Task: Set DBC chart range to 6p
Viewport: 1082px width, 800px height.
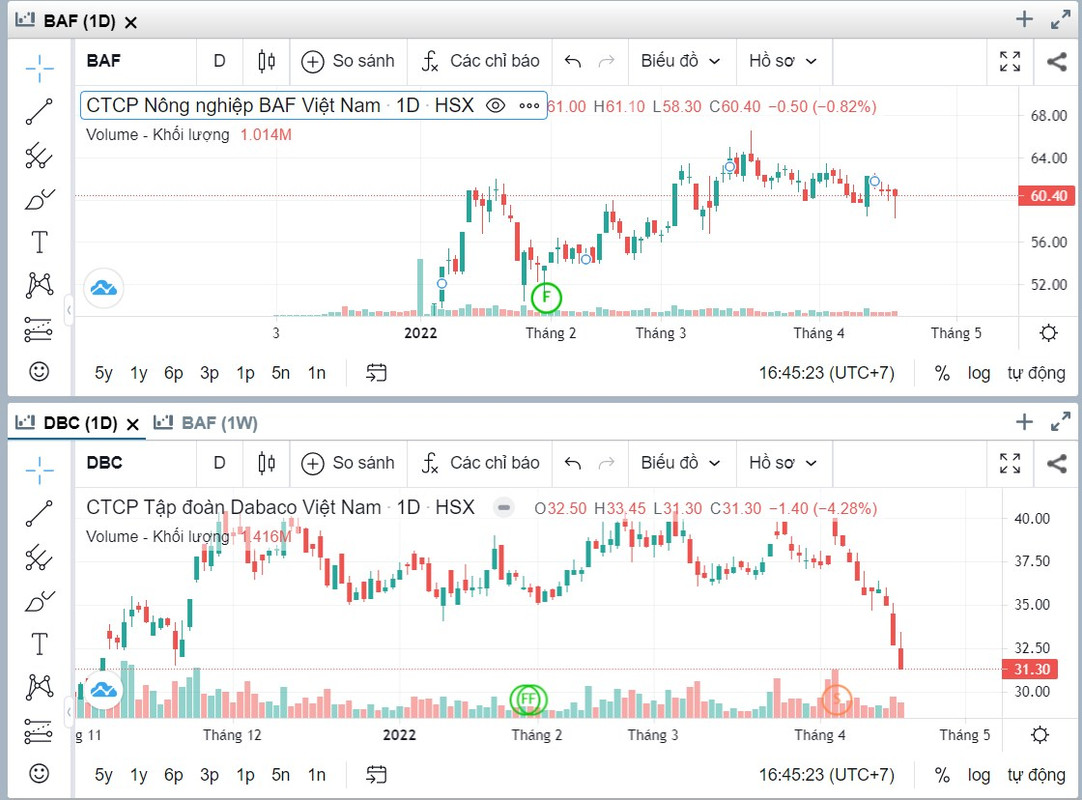Action: (173, 775)
